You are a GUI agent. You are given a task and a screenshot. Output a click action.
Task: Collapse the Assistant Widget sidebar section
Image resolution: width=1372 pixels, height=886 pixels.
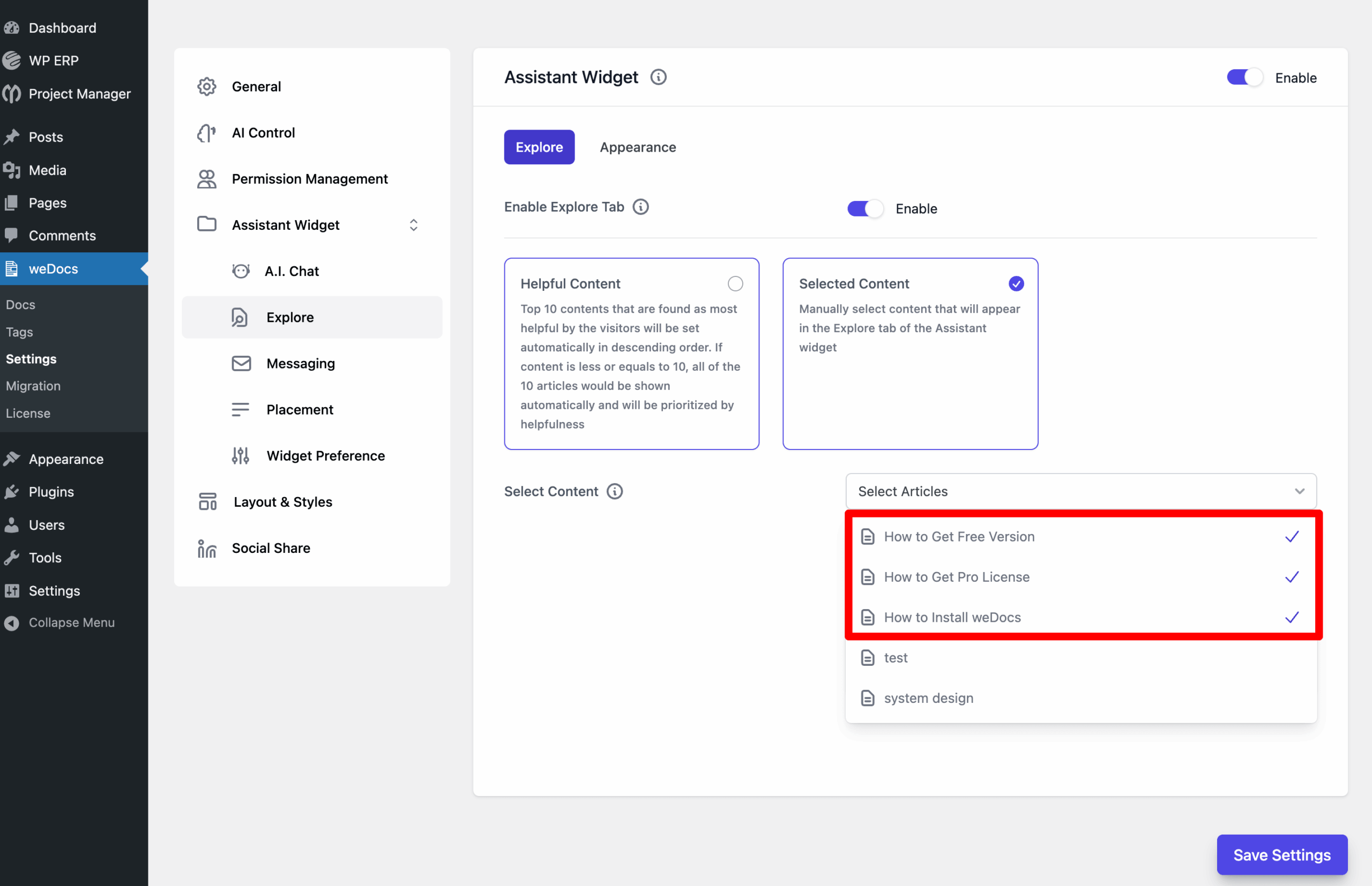pos(413,225)
